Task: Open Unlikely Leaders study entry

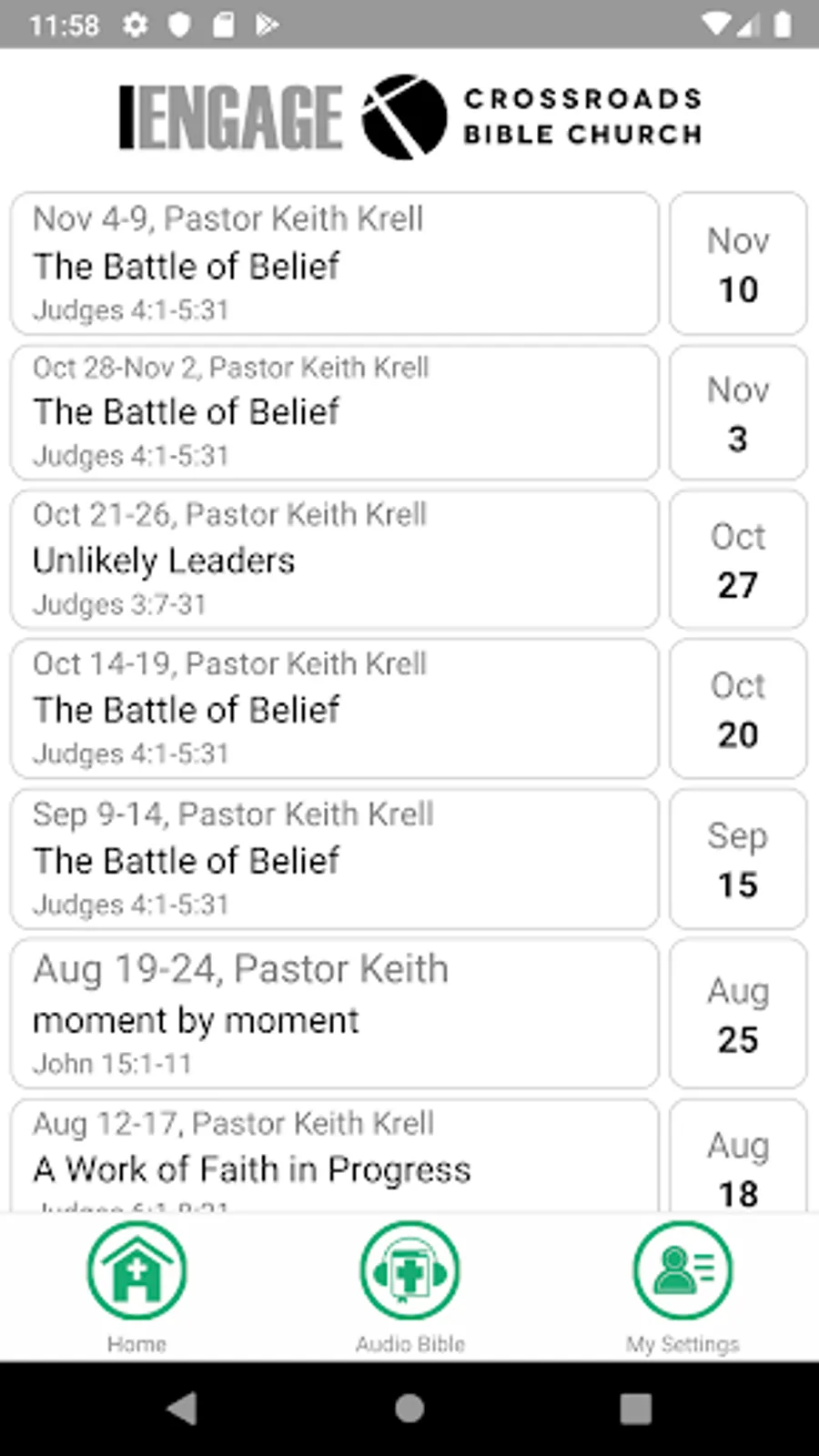Action: [335, 560]
